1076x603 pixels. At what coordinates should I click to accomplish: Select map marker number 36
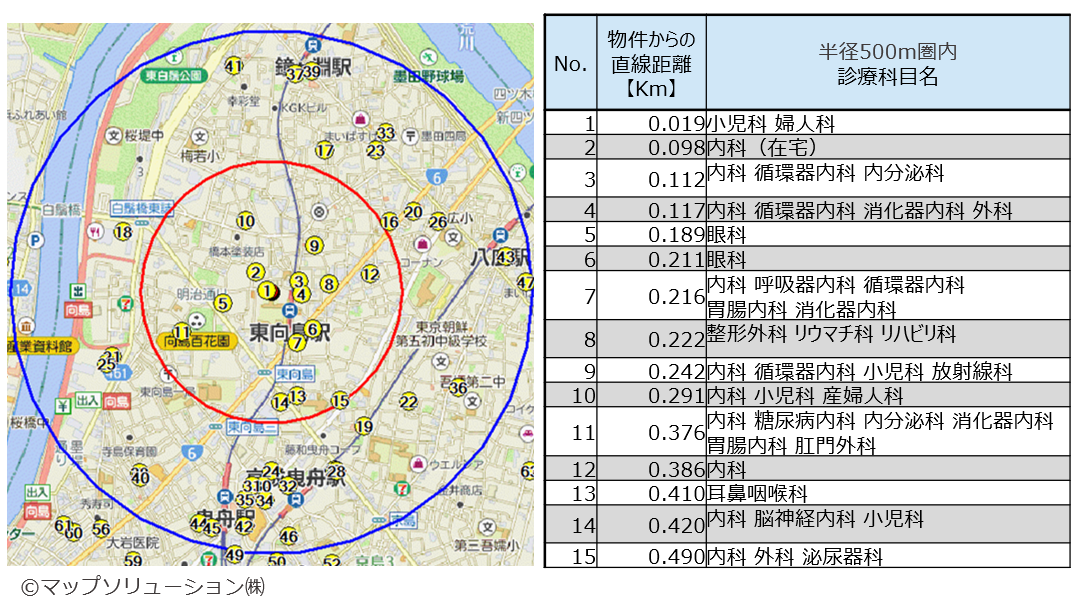pos(458,388)
